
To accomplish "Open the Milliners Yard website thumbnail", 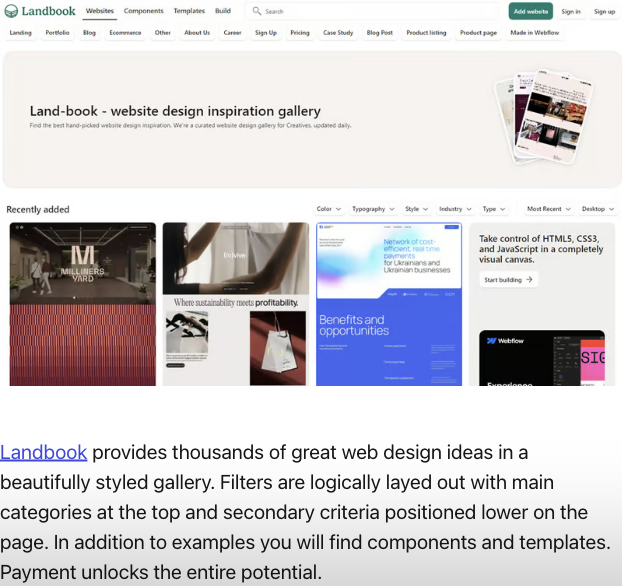I will pos(83,304).
